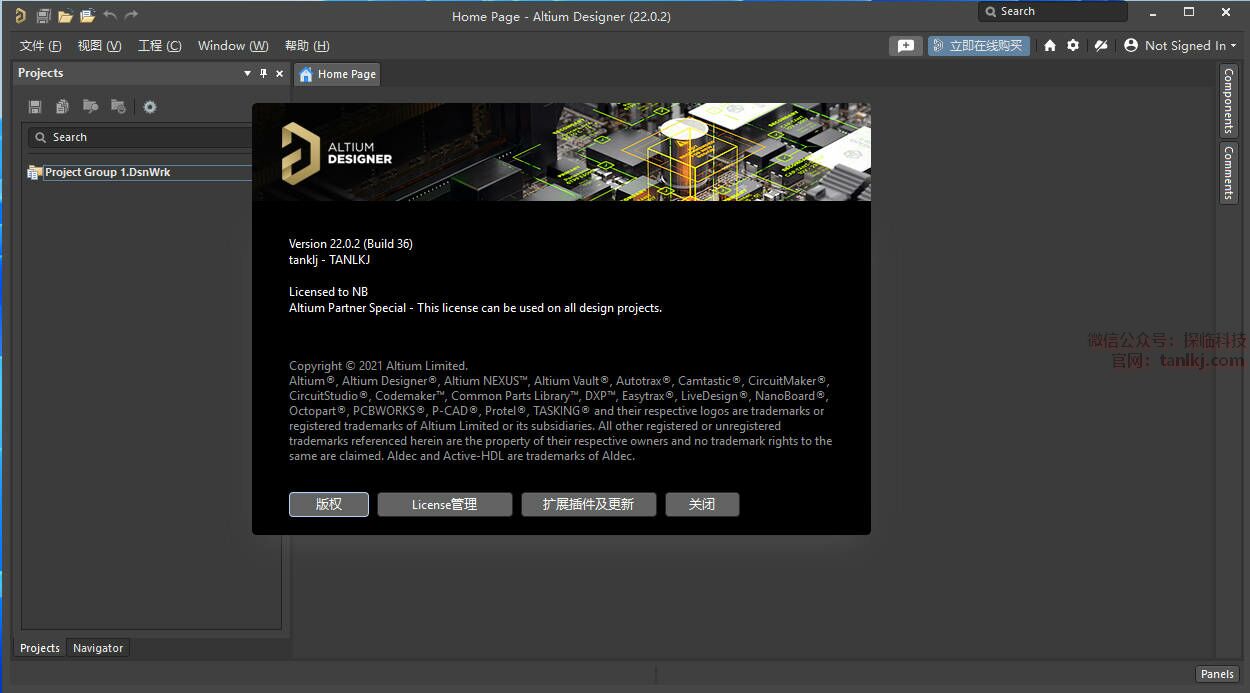Click the Save All Documents toolbar icon

43,15
